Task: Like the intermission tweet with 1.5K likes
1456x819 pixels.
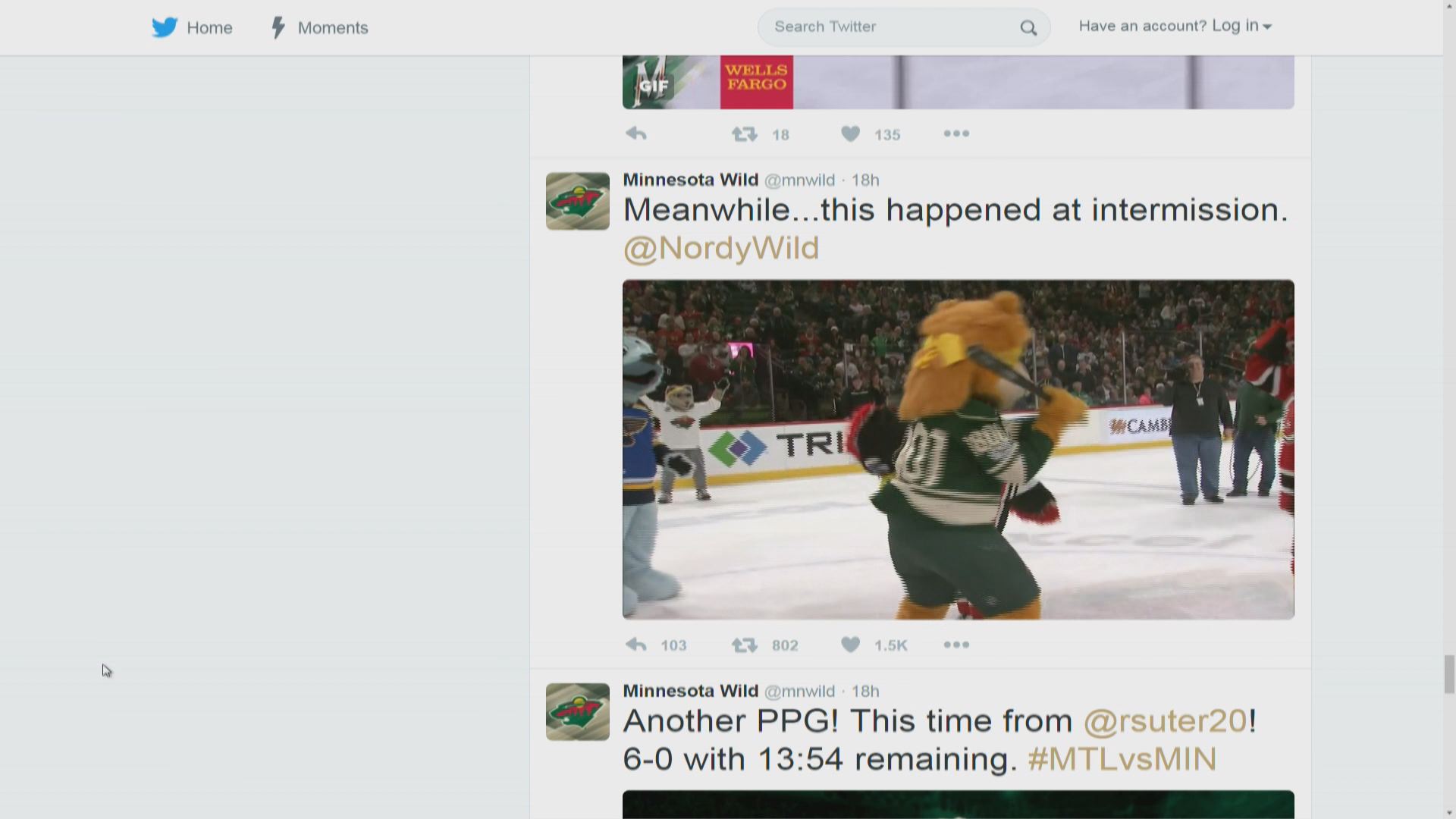Action: point(850,645)
